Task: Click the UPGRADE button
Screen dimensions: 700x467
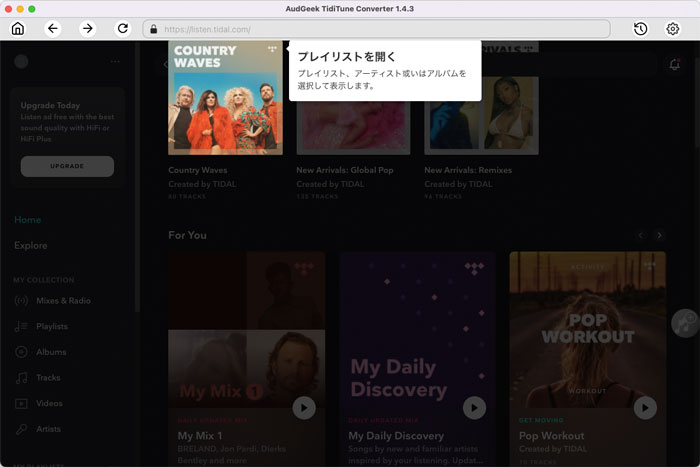Action: pyautogui.click(x=67, y=166)
